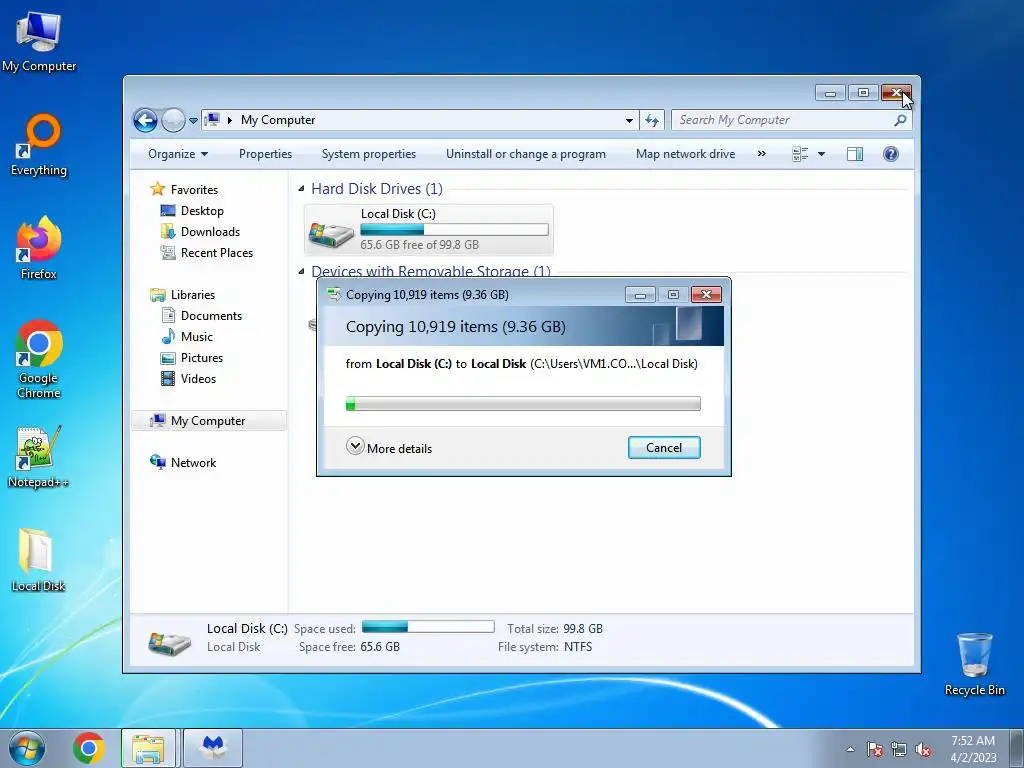Open the Recycle Bin

974,664
